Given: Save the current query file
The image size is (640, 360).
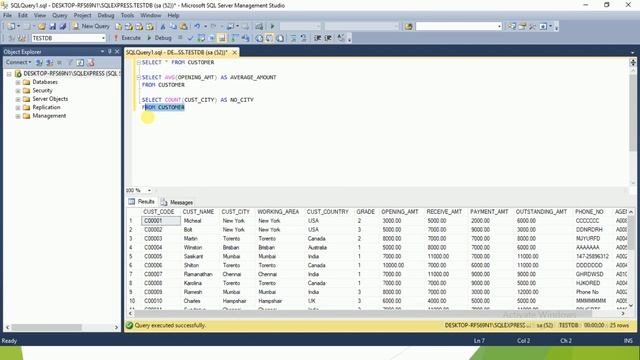Looking at the screenshot, I should [x=52, y=26].
